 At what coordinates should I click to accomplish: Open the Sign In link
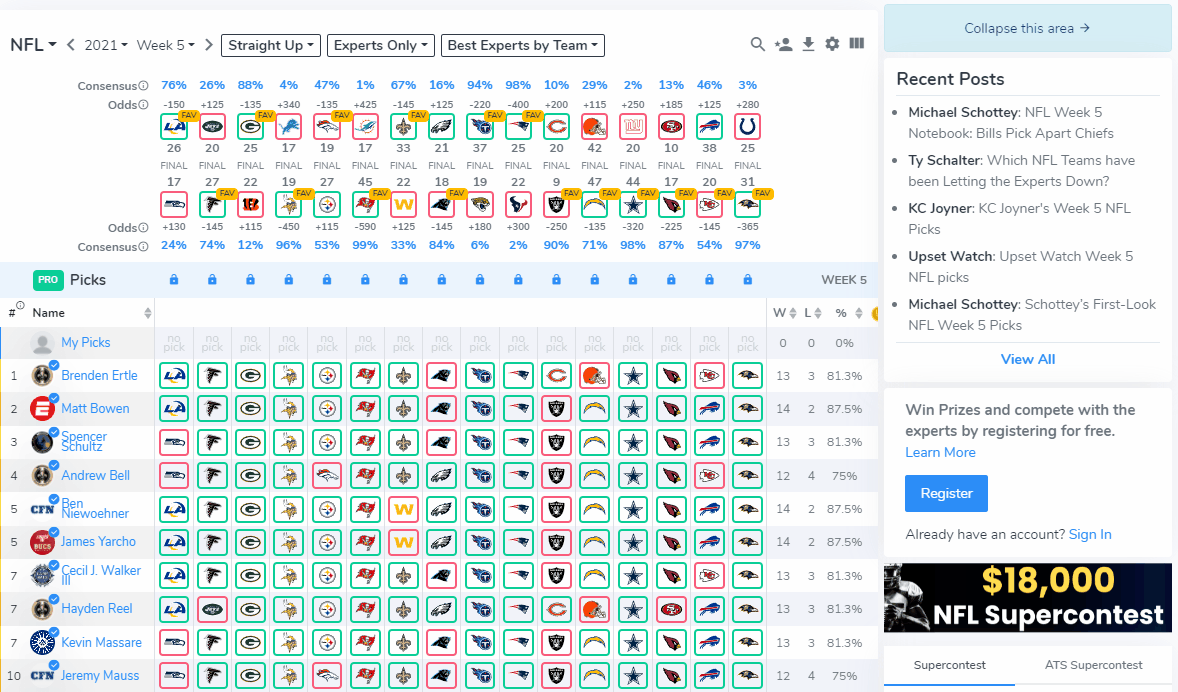click(x=1090, y=534)
